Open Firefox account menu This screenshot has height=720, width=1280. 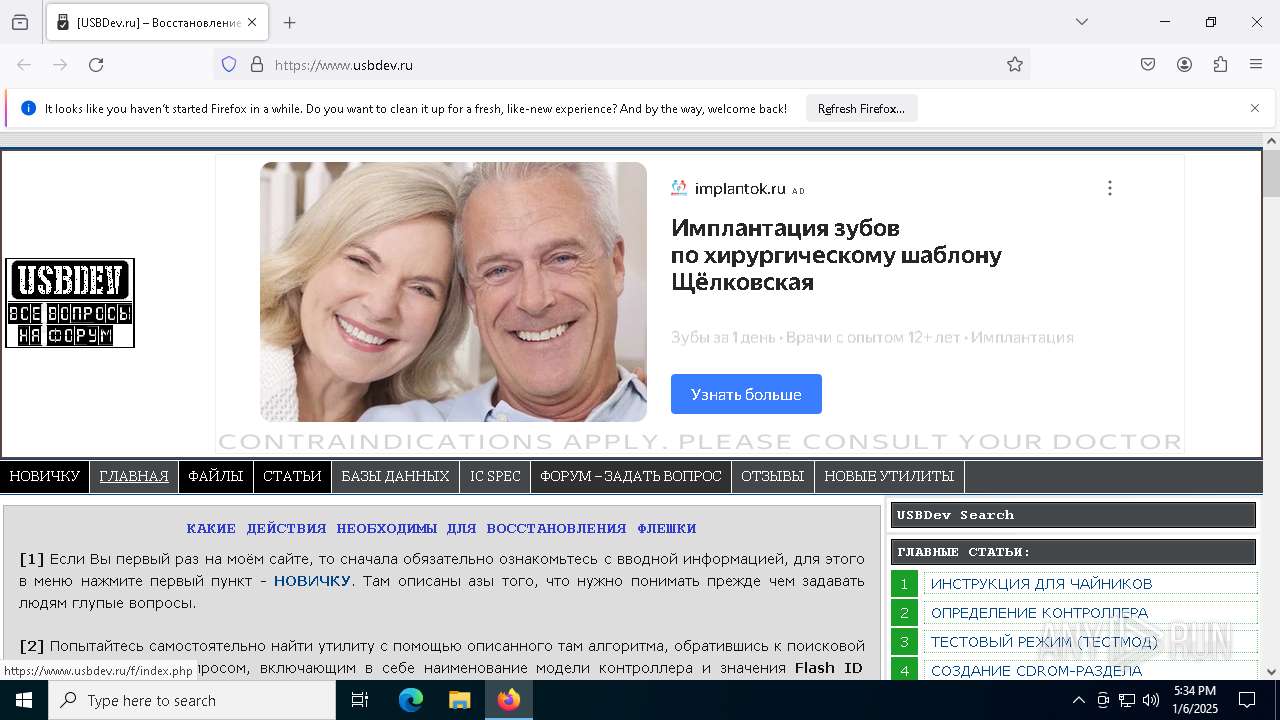click(1184, 65)
